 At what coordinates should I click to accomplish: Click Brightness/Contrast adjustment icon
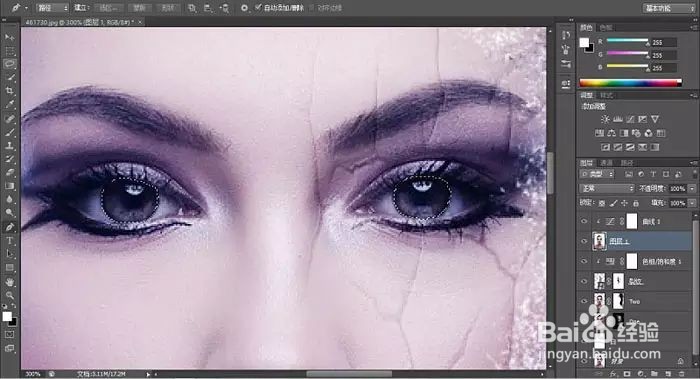605,119
